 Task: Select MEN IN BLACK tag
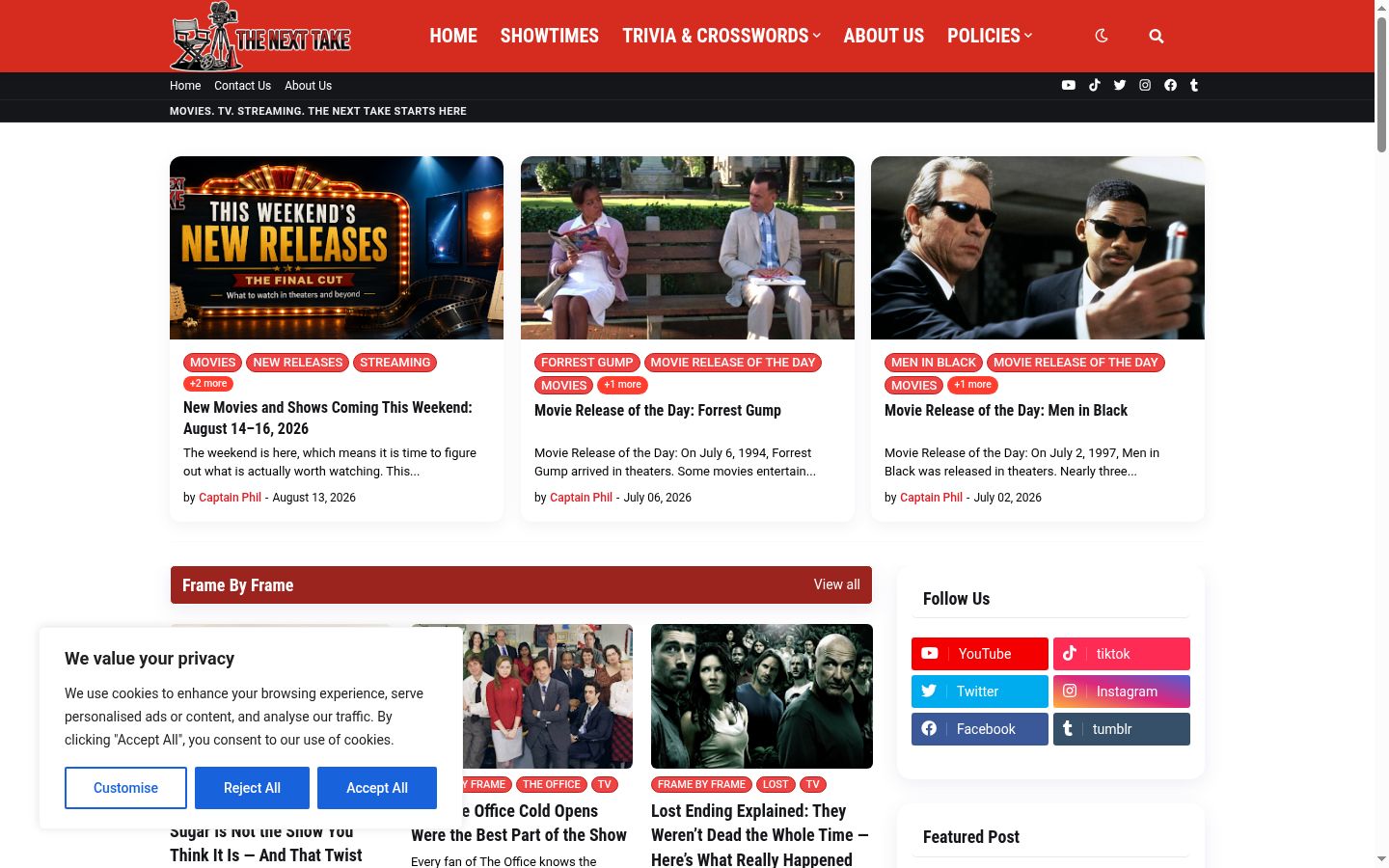[934, 363]
